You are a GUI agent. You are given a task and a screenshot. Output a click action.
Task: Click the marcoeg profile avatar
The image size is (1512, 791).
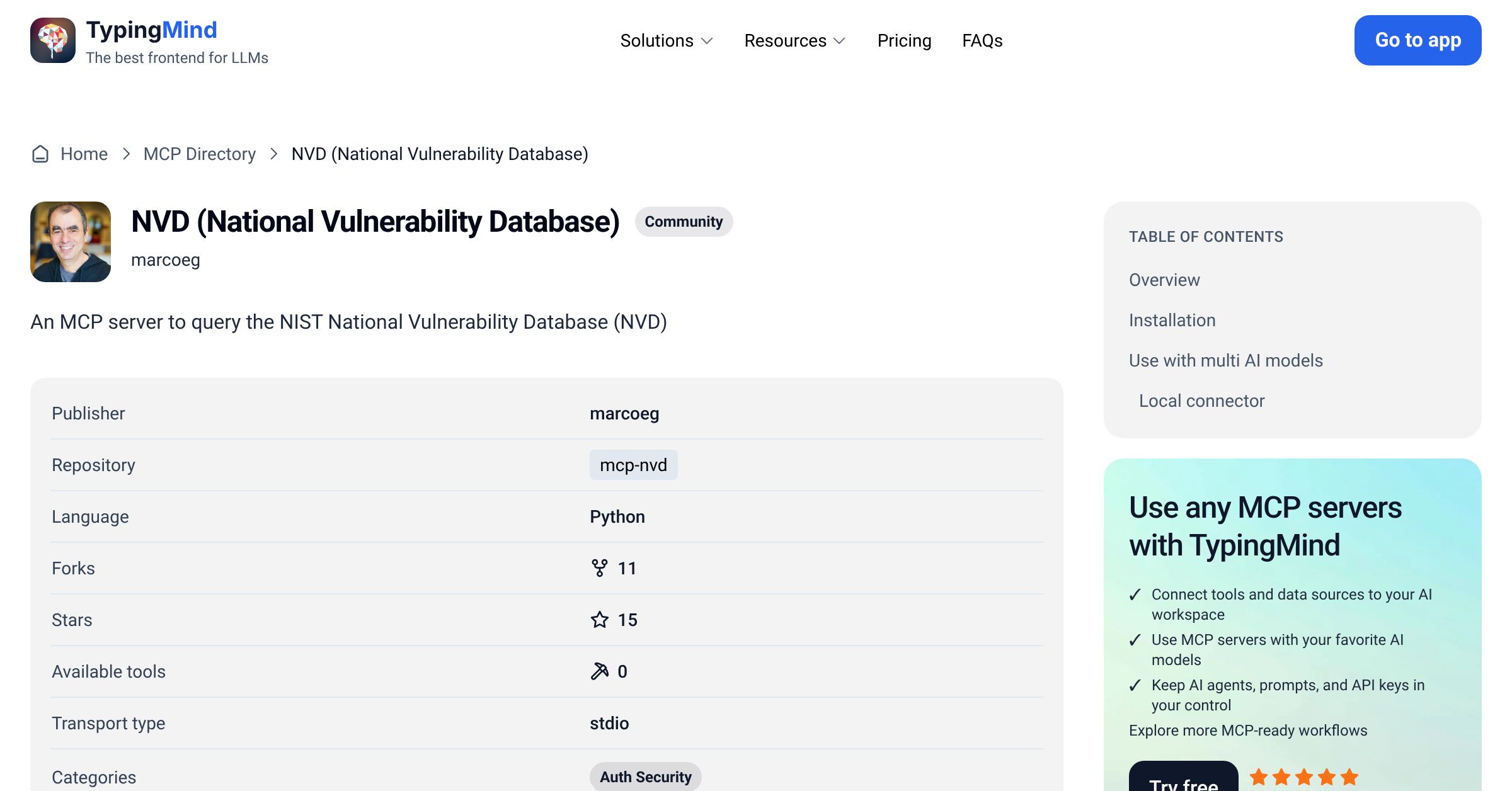coord(71,242)
